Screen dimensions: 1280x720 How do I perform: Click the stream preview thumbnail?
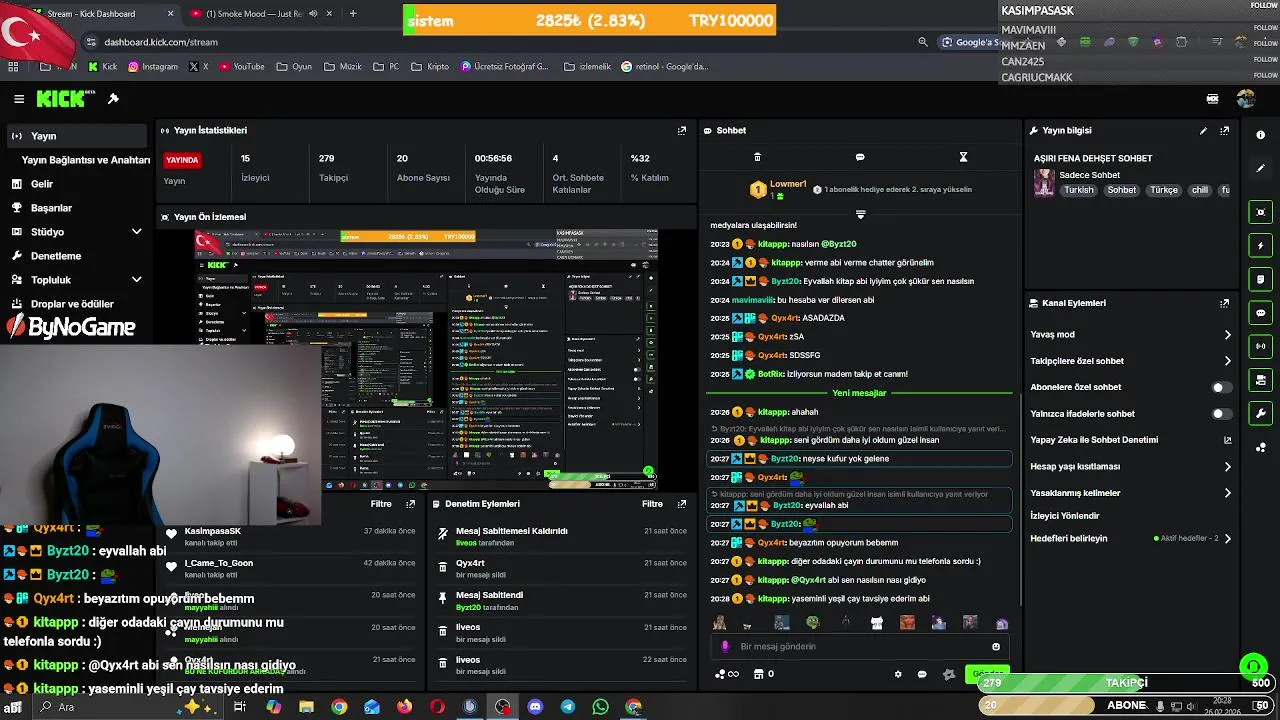click(427, 360)
